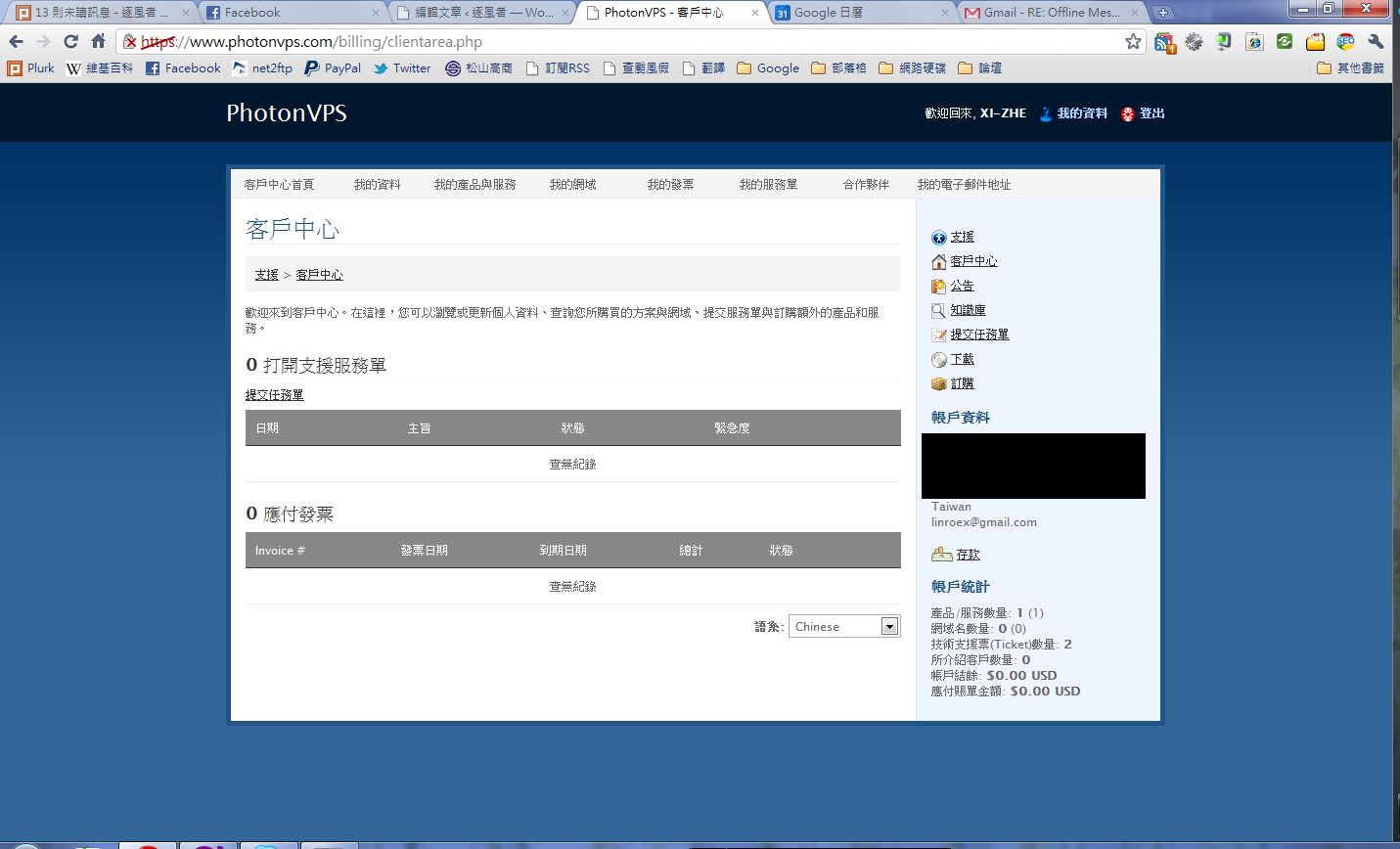Viewport: 1400px width, 849px height.
Task: Click the address bar URL field
Action: coord(631,42)
